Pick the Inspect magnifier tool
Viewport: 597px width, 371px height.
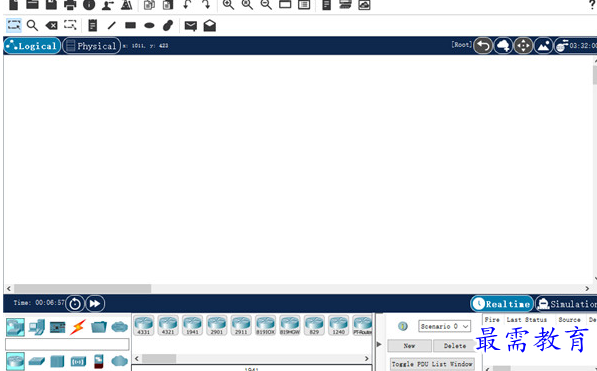click(x=32, y=26)
